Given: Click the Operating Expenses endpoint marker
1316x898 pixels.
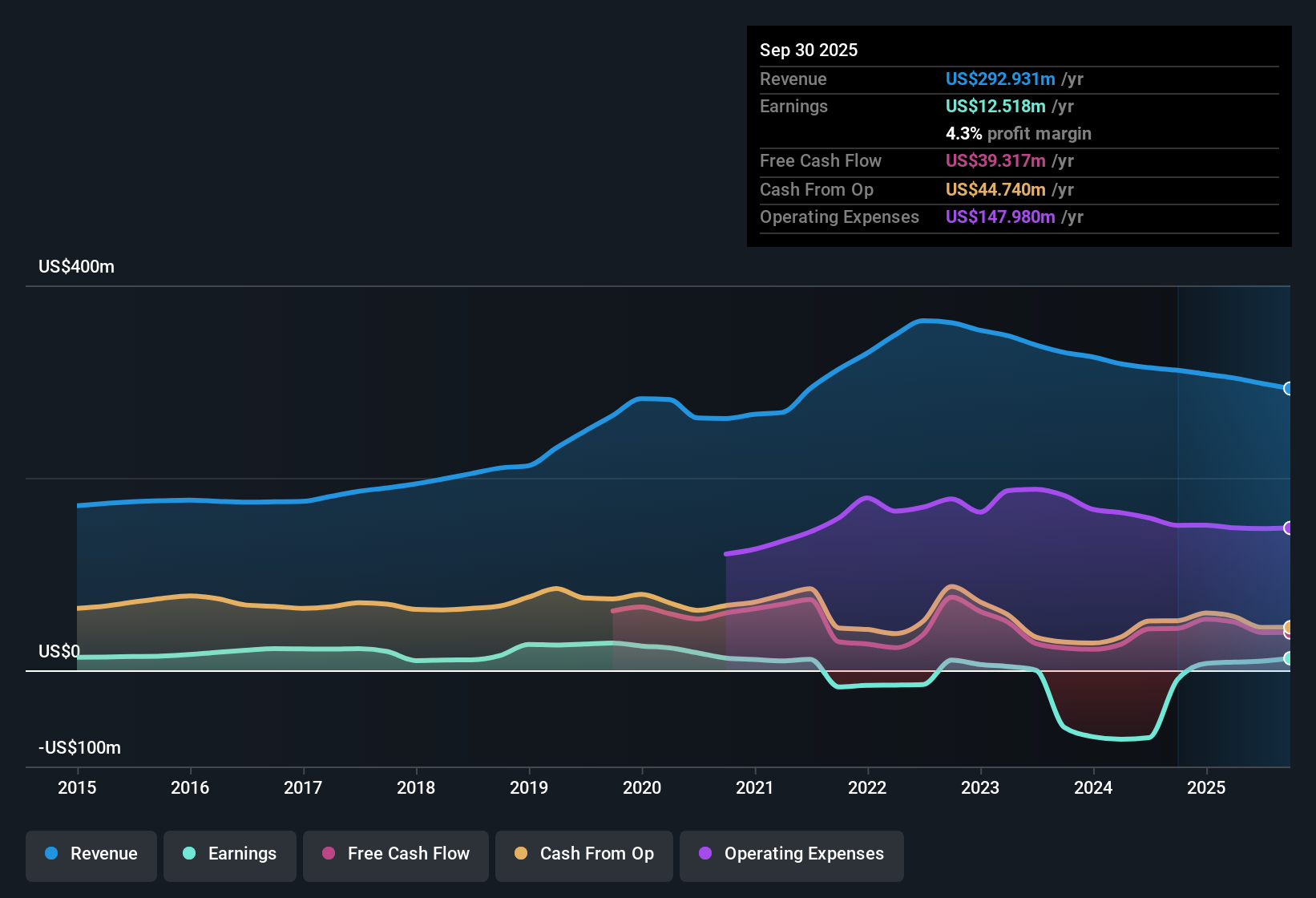Looking at the screenshot, I should point(1289,528).
